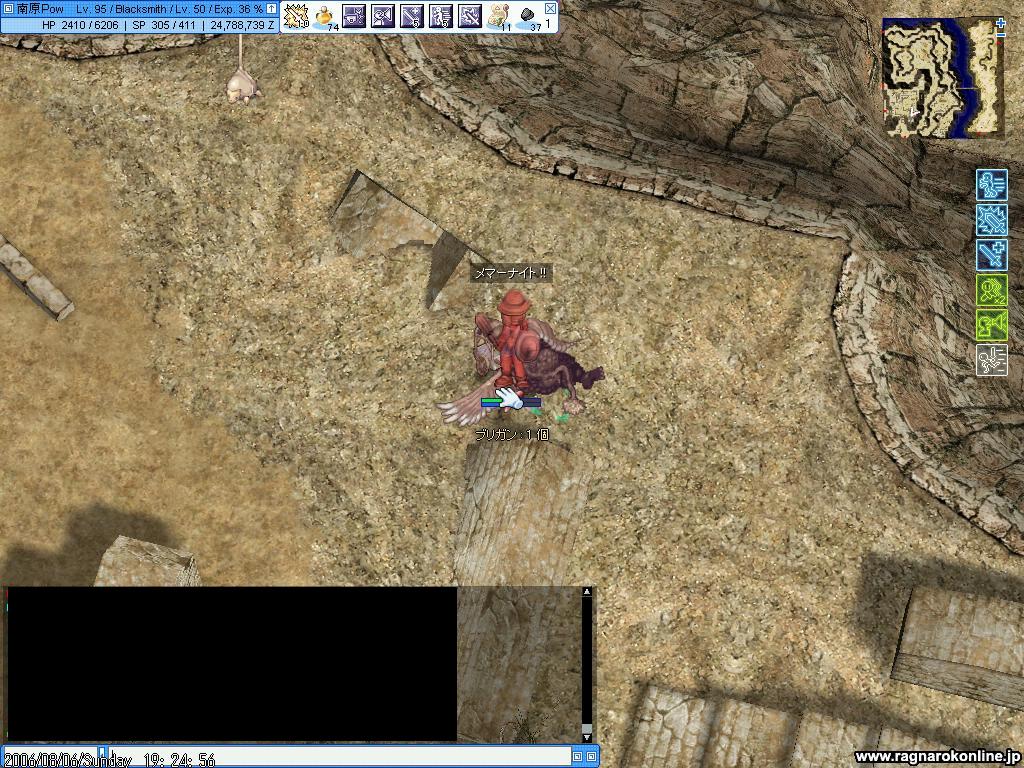
Task: Use the Adrenaline Rush hotbar skill with level 5
Action: [x=441, y=16]
